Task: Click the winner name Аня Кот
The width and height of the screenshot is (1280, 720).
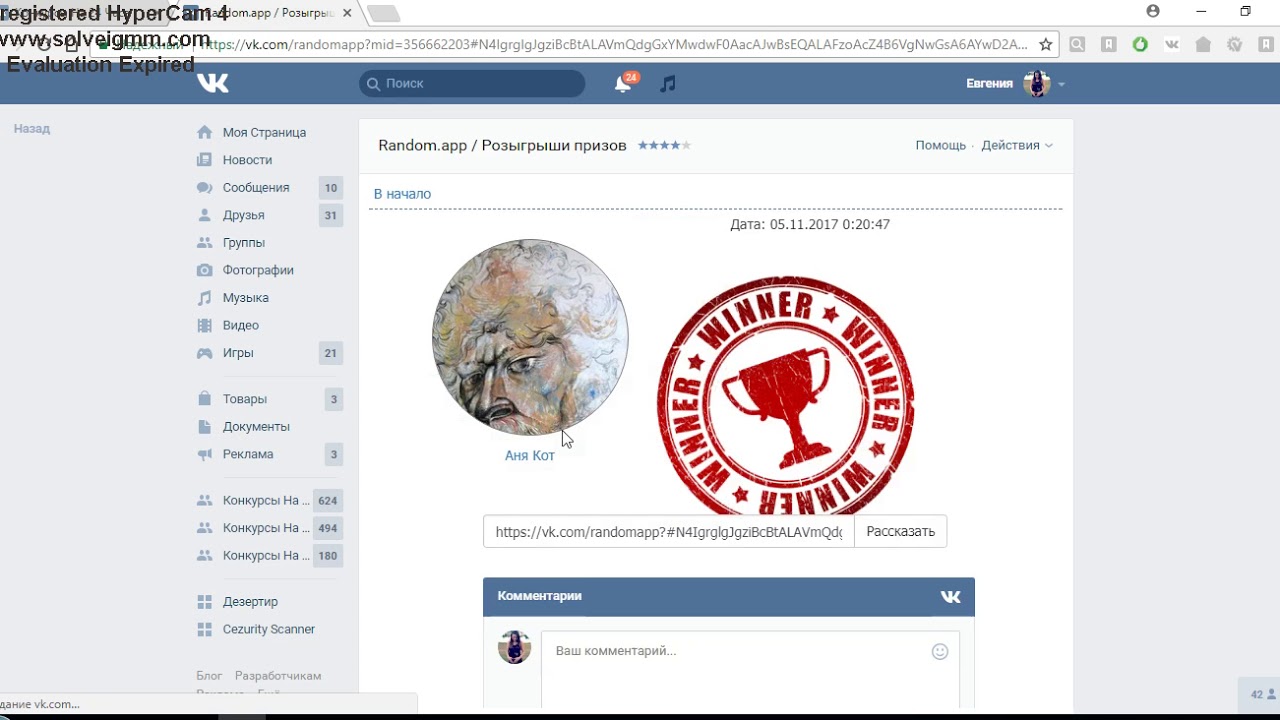Action: click(530, 455)
